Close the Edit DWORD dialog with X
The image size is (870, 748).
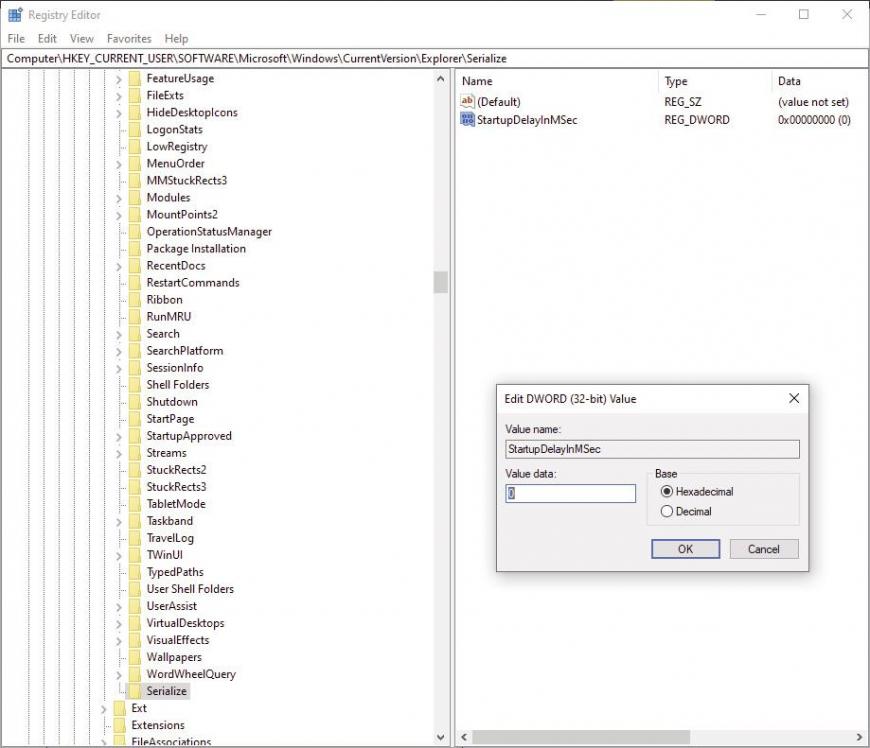tap(794, 398)
